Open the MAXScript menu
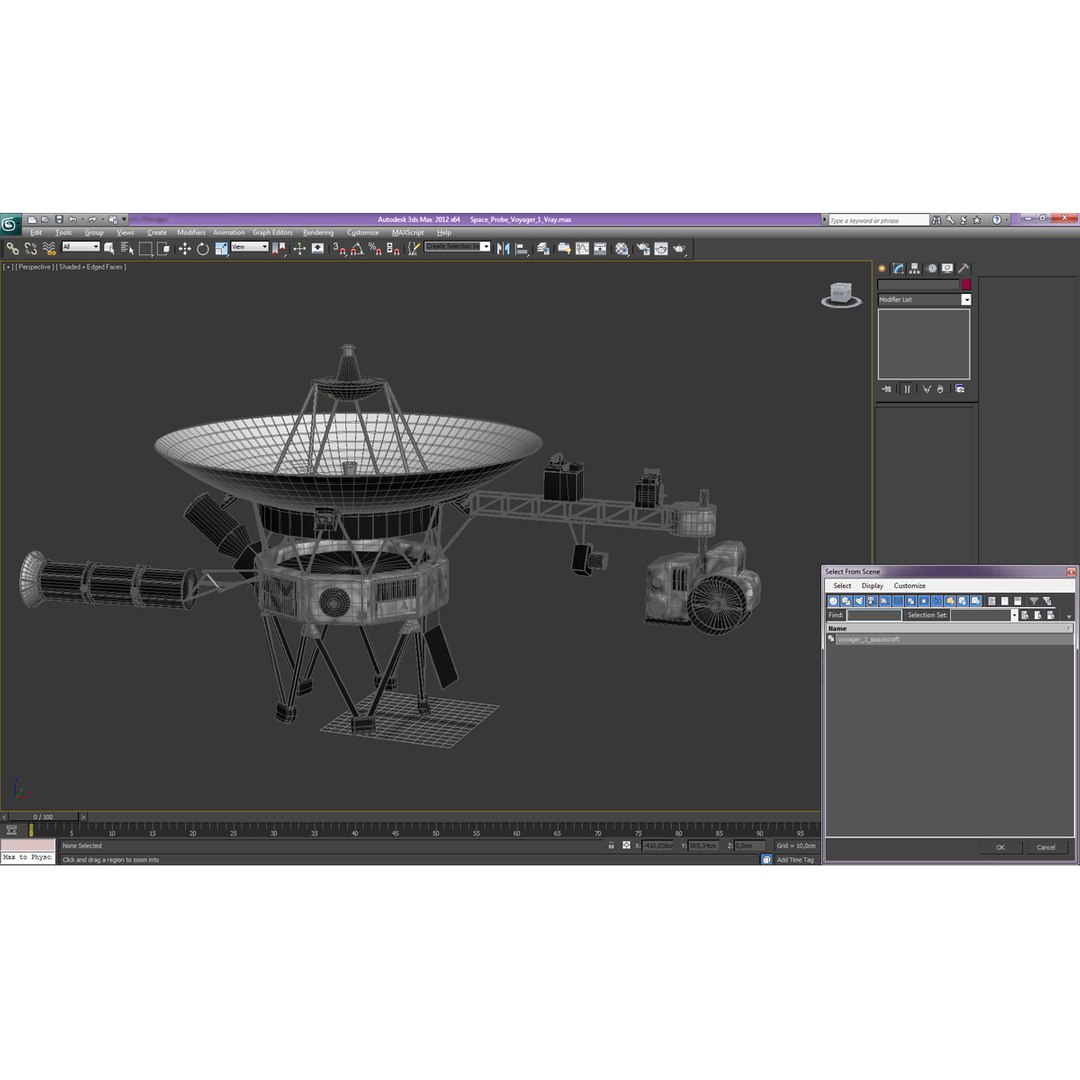1080x1080 pixels. tap(408, 233)
